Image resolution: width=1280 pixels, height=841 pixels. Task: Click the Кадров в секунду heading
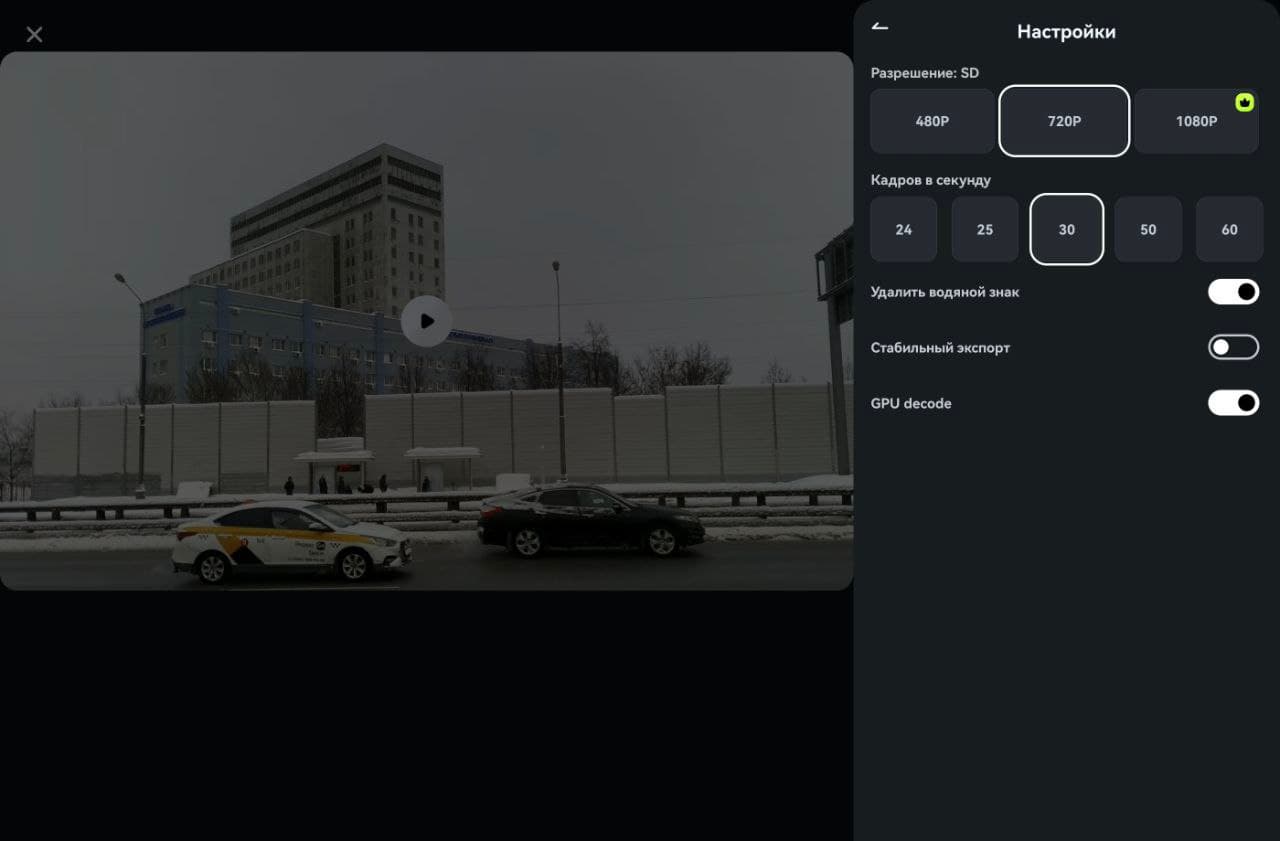click(x=931, y=180)
